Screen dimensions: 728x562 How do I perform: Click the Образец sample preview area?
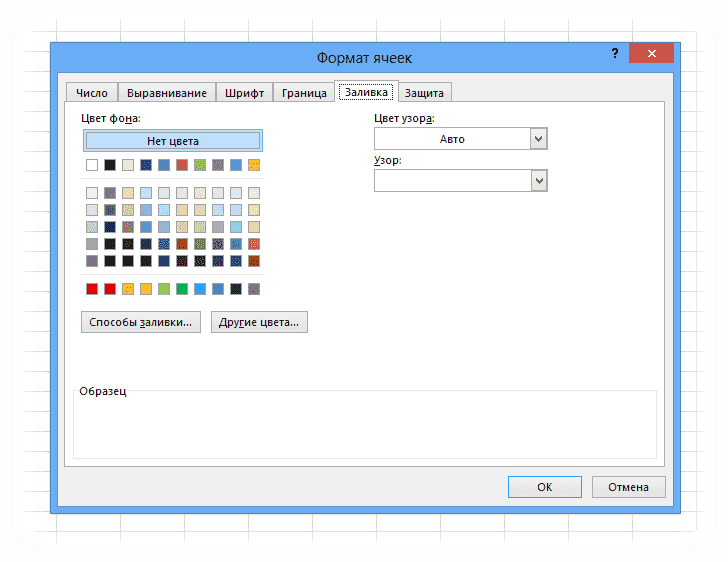tap(365, 425)
